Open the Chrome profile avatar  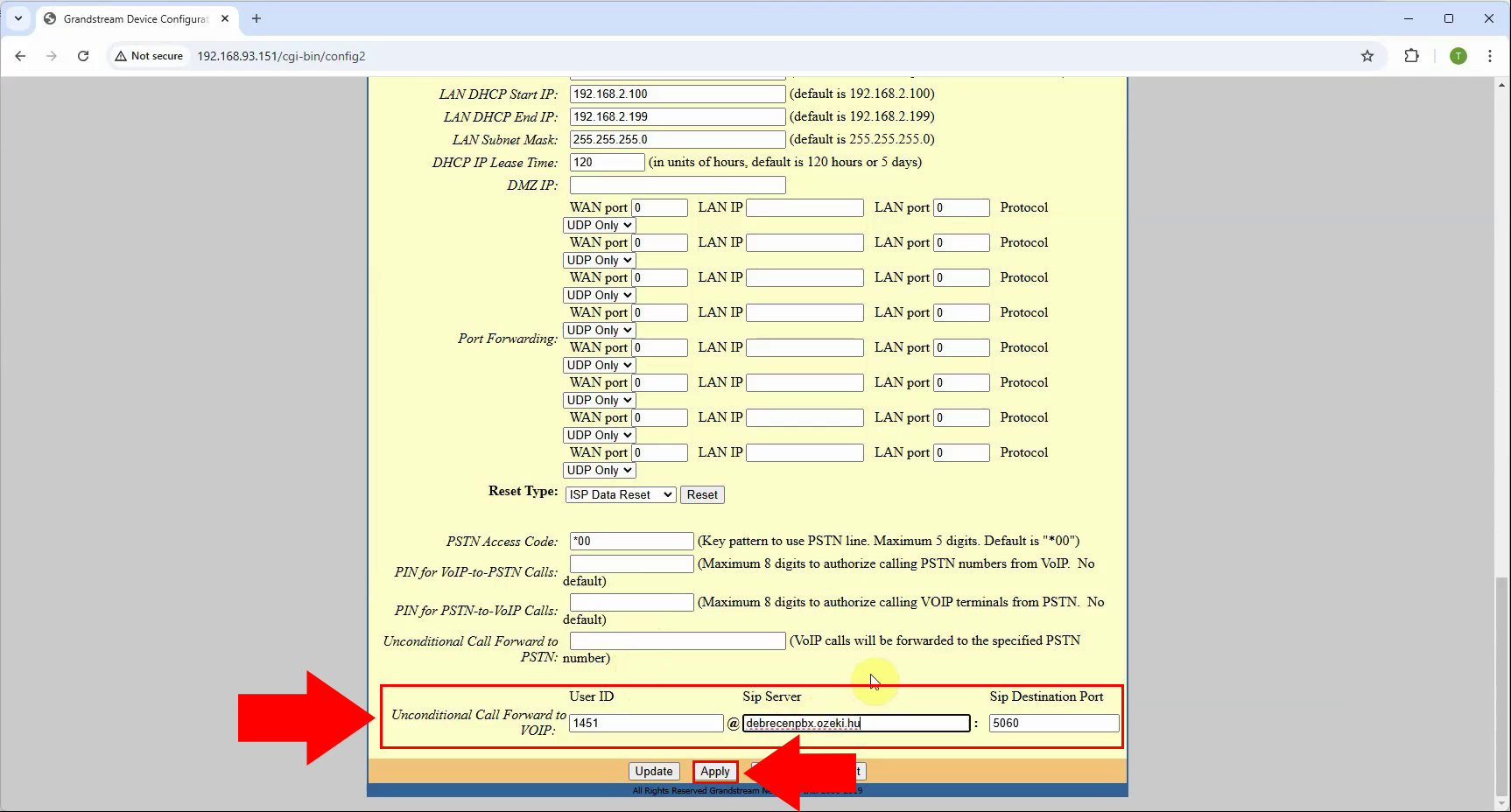(1458, 56)
